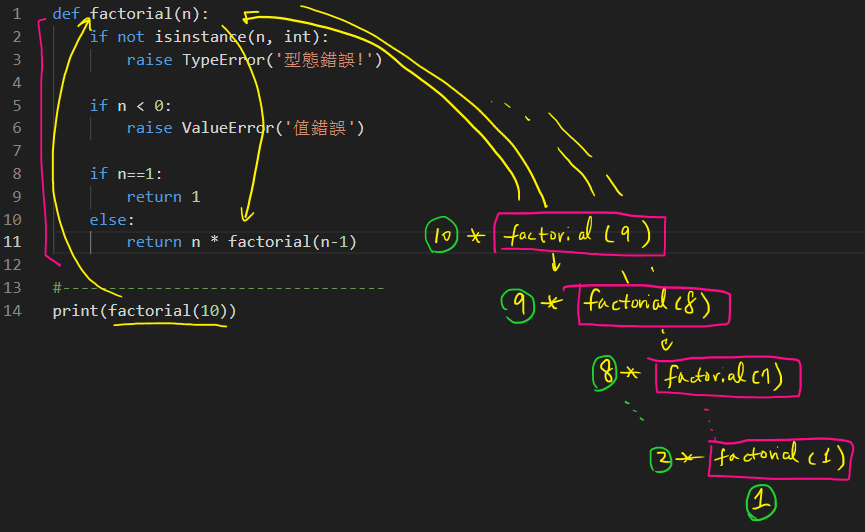Click line number 7 in the gutter
This screenshot has height=532, width=865.
coord(17,150)
